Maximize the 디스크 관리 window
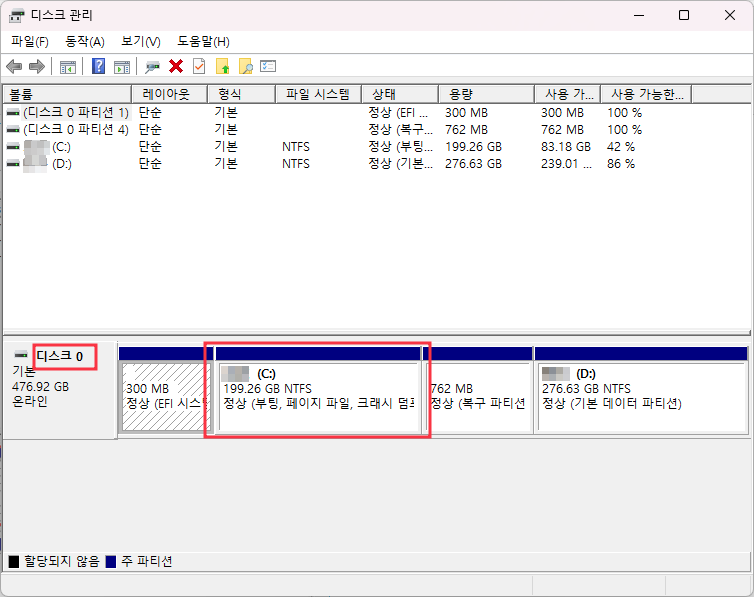The height and width of the screenshot is (597, 754). pyautogui.click(x=684, y=15)
